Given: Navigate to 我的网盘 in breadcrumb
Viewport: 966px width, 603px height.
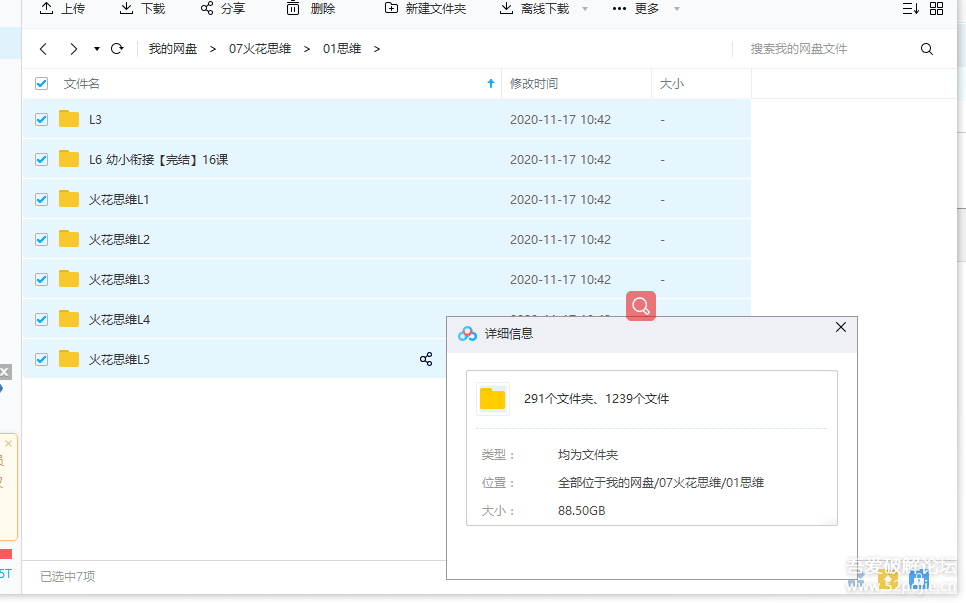Looking at the screenshot, I should [173, 49].
